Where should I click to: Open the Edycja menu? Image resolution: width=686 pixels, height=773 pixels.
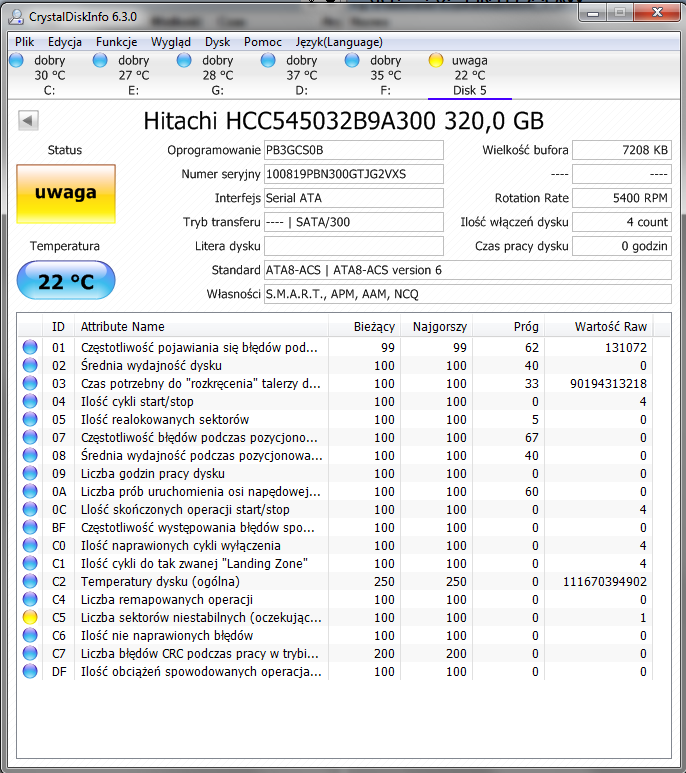(65, 42)
